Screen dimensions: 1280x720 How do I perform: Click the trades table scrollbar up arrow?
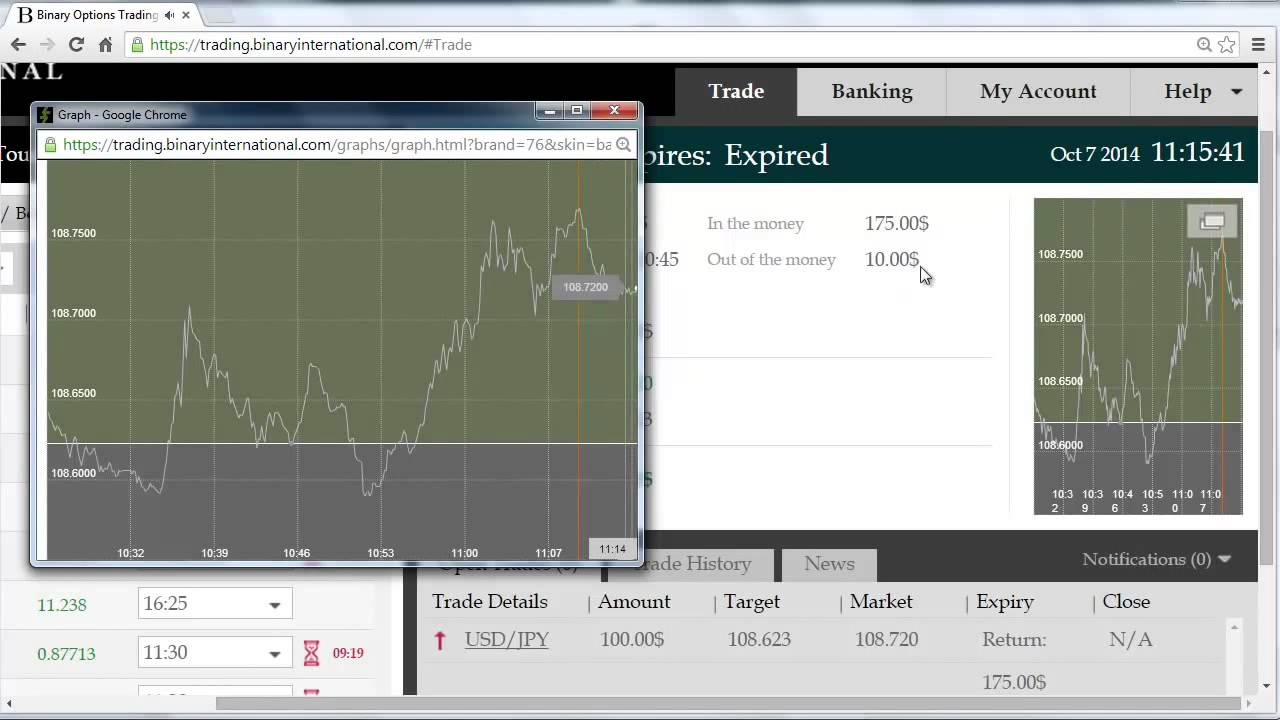(x=1234, y=627)
